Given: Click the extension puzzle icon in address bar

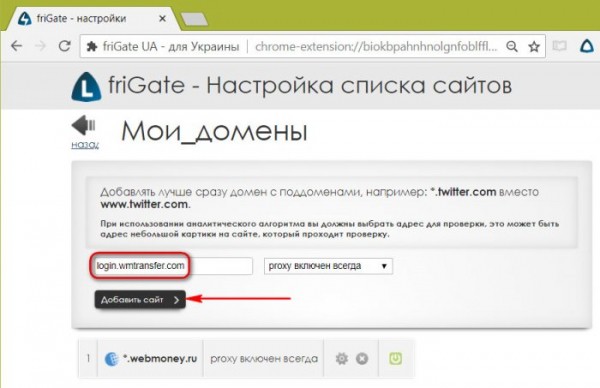Looking at the screenshot, I should (92, 47).
